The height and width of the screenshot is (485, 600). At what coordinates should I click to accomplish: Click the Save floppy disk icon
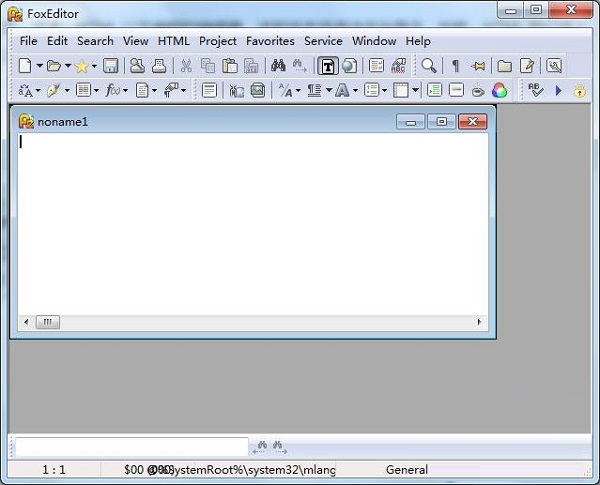[111, 66]
